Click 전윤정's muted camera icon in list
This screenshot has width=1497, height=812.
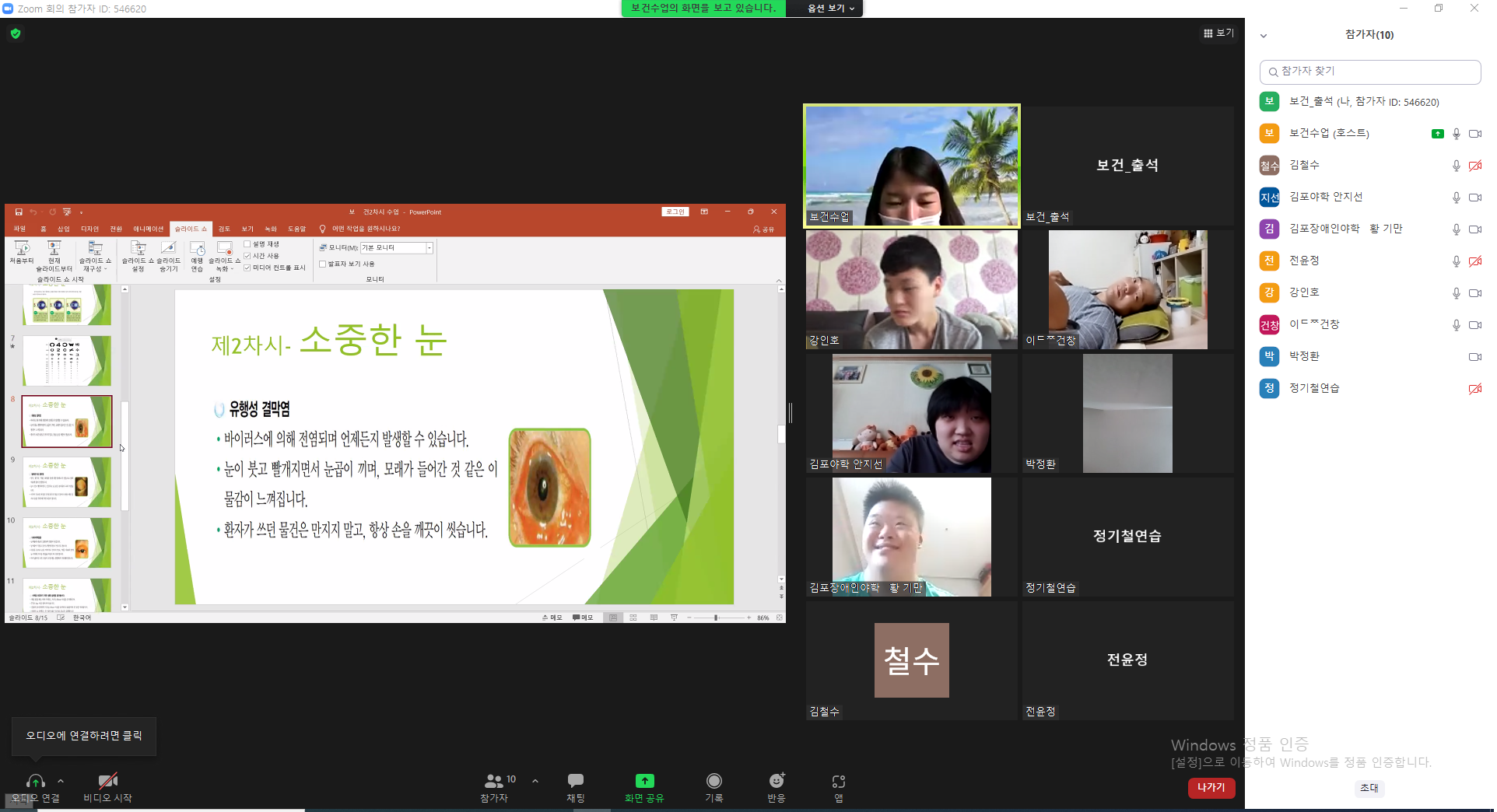tap(1474, 261)
